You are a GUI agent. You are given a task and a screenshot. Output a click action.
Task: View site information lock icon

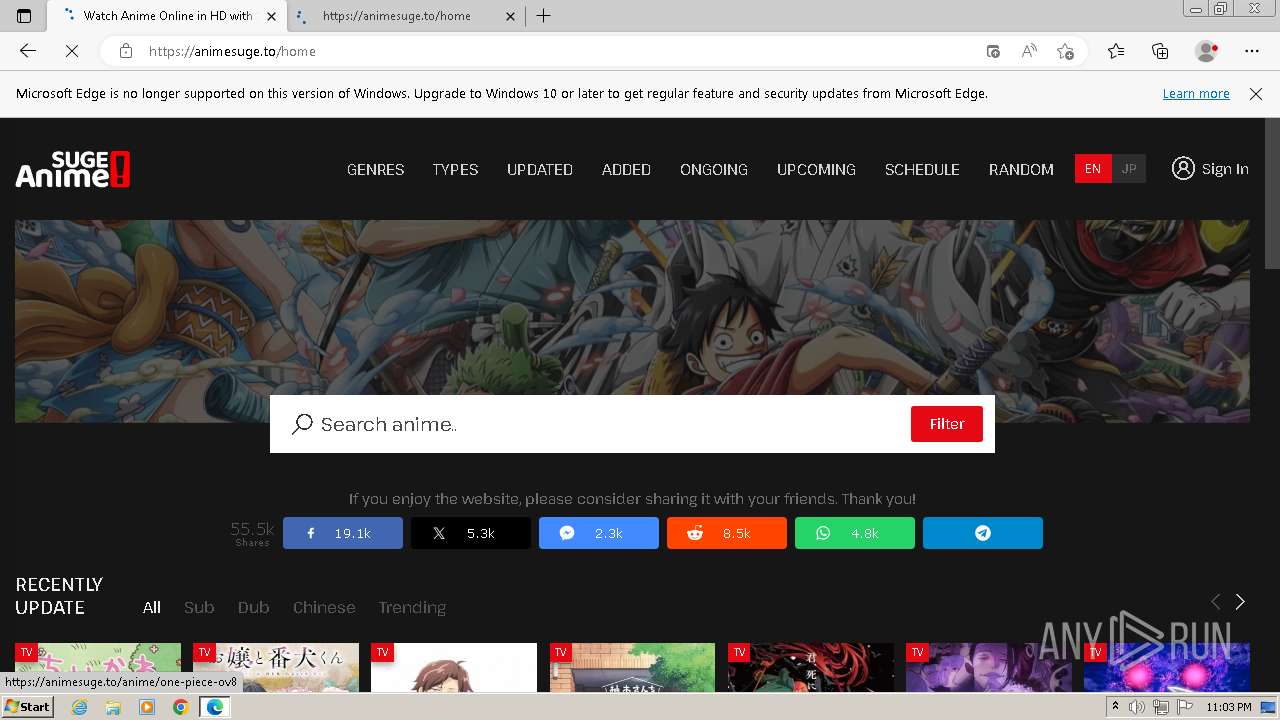point(126,51)
